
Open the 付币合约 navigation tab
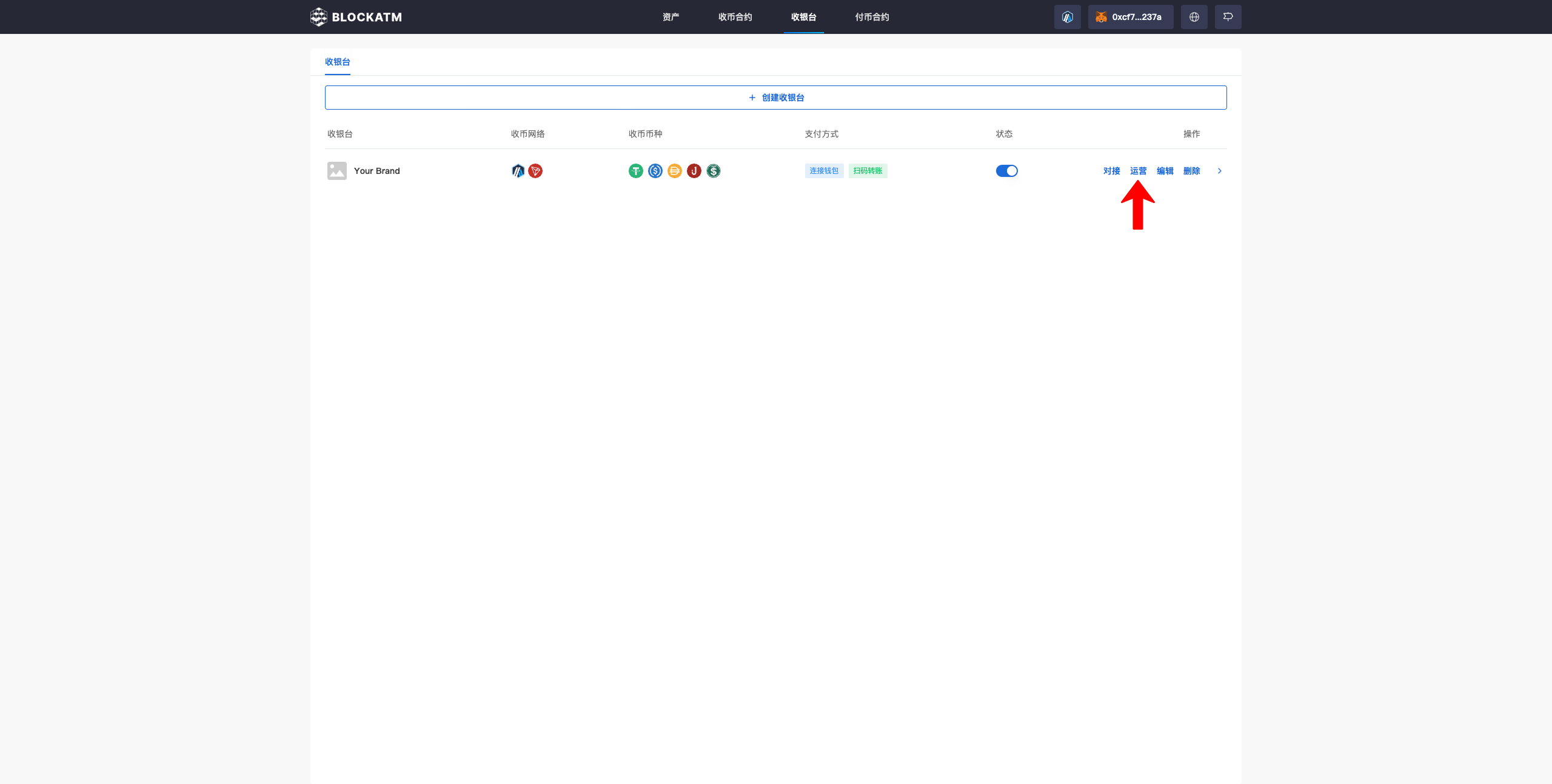[x=872, y=17]
